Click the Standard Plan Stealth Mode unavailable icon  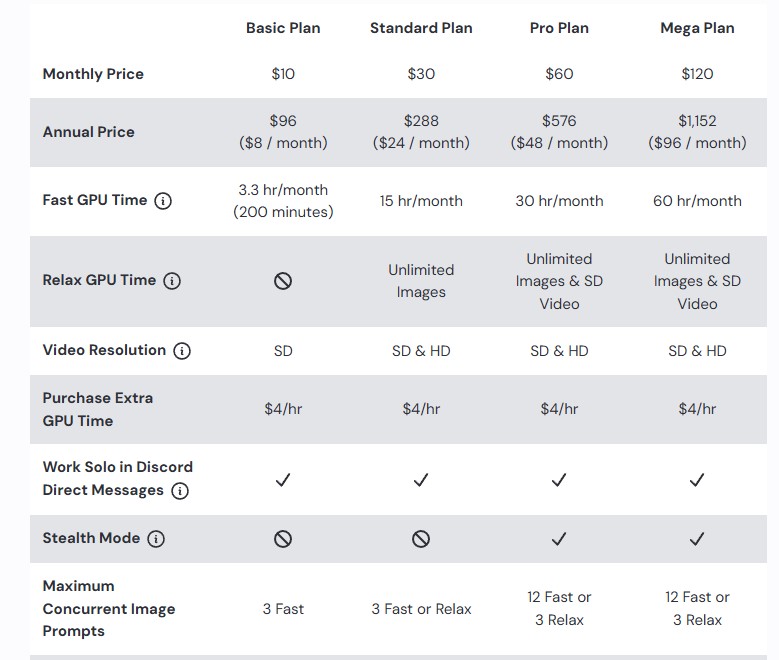[421, 539]
